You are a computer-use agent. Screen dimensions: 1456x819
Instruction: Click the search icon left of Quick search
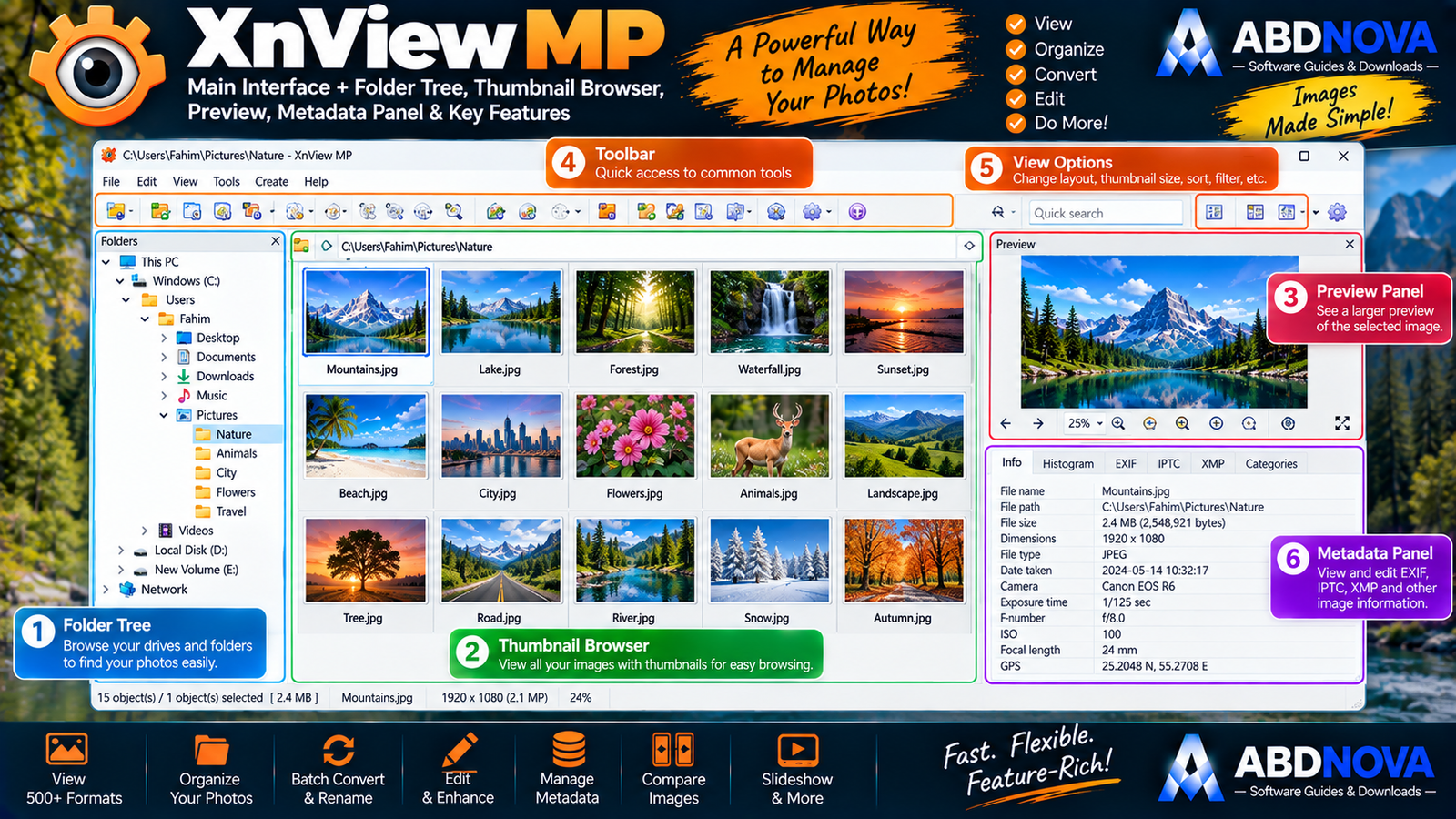coord(998,212)
